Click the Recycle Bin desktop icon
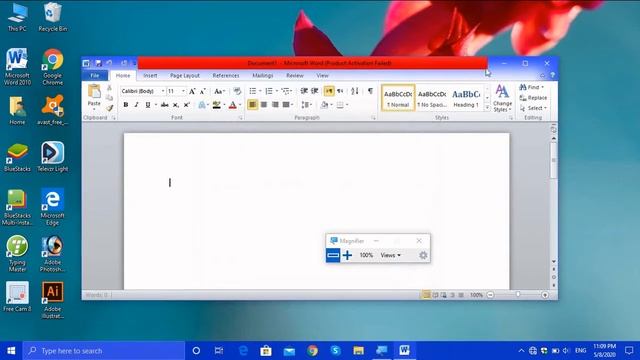This screenshot has width=640, height=360. click(x=52, y=17)
